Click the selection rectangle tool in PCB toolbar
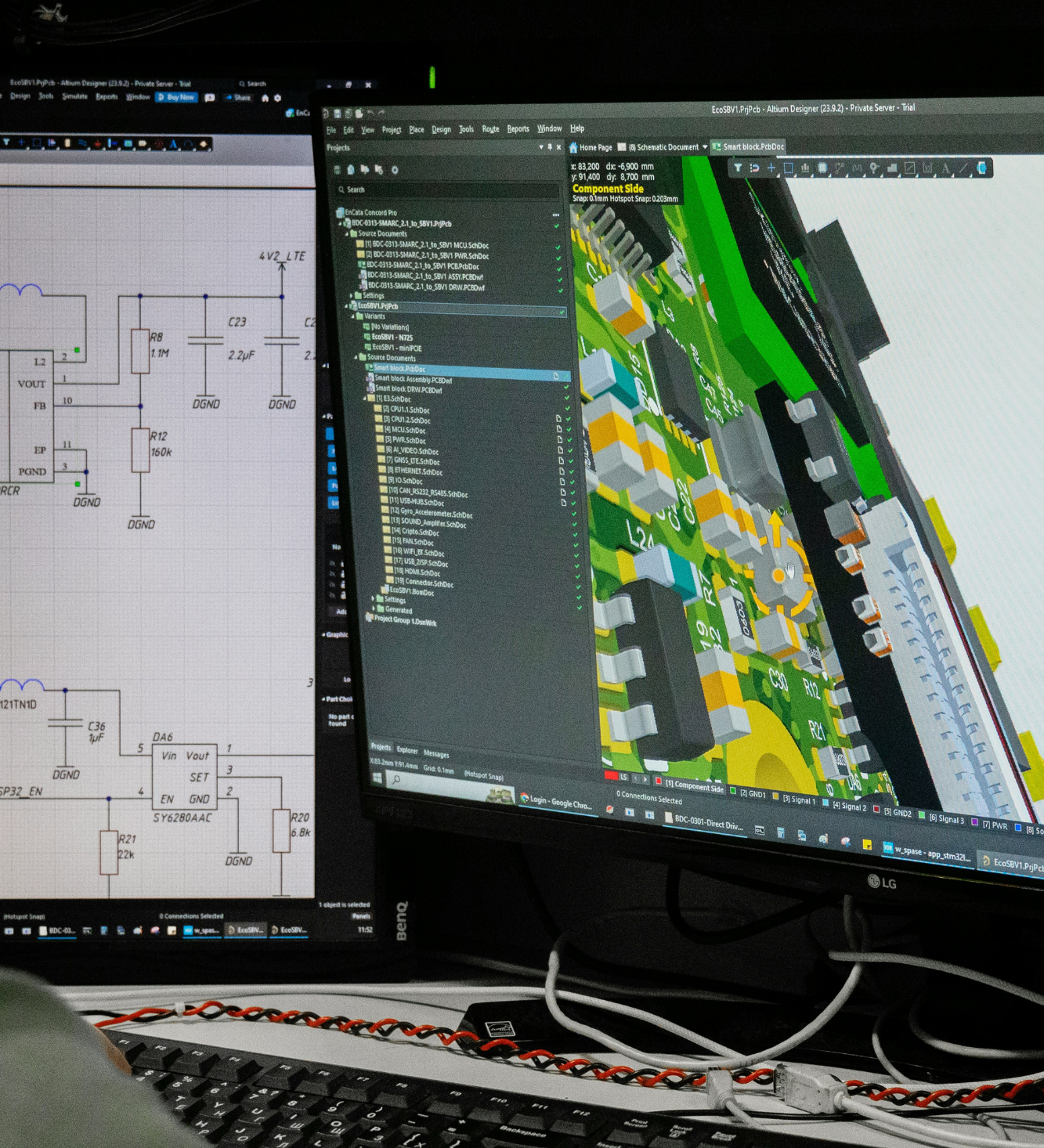This screenshot has width=1044, height=1148. click(789, 167)
